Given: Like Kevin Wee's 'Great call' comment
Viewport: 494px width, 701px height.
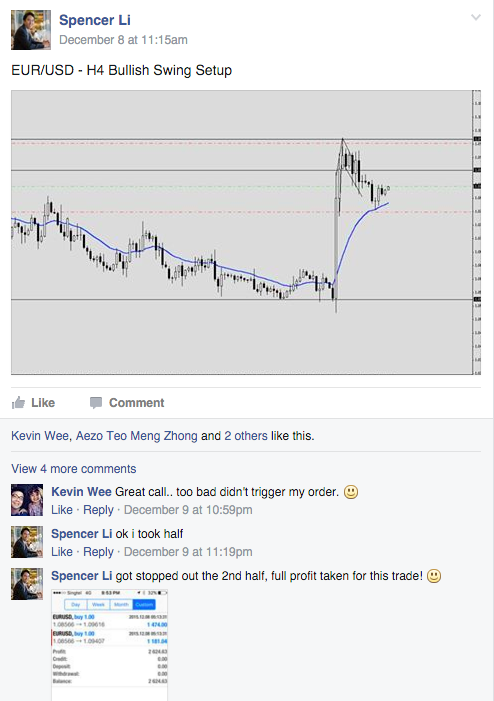Looking at the screenshot, I should (62, 510).
